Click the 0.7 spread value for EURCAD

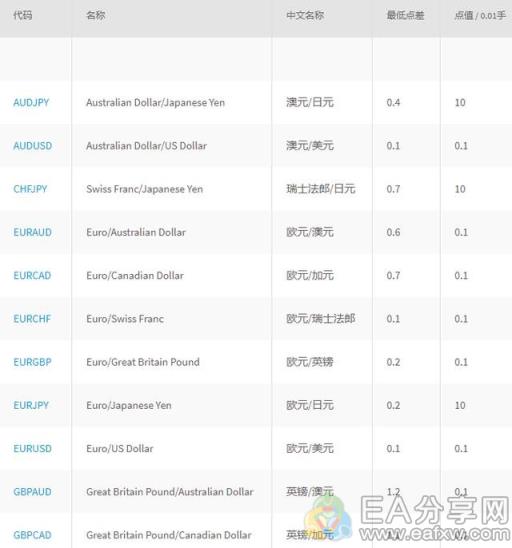393,276
